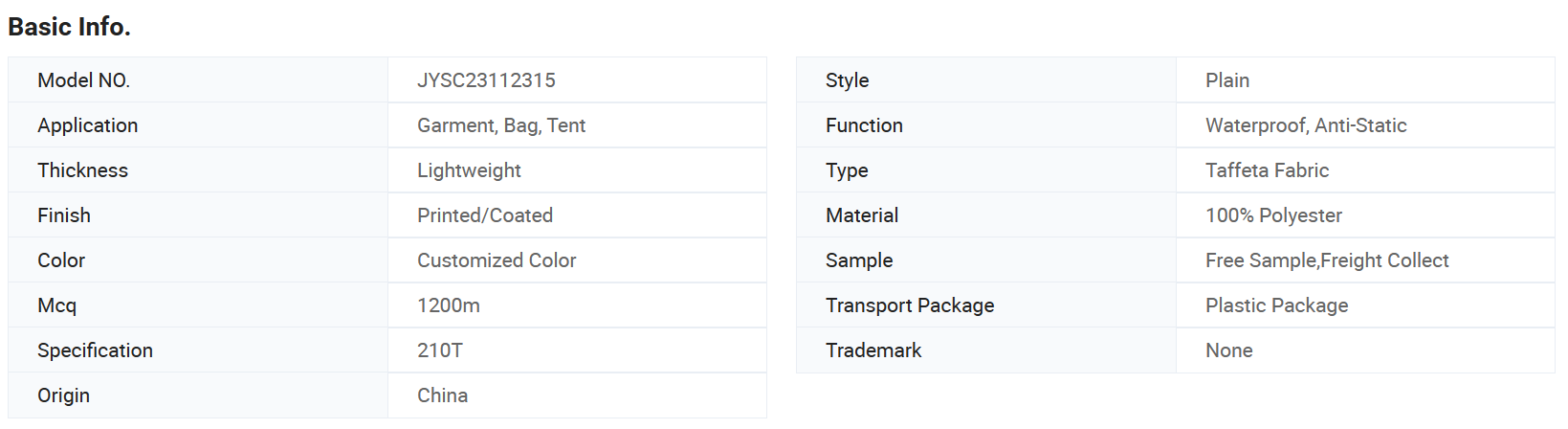Select the 100% Polyester material value
The height and width of the screenshot is (429, 1568).
pos(1273,215)
